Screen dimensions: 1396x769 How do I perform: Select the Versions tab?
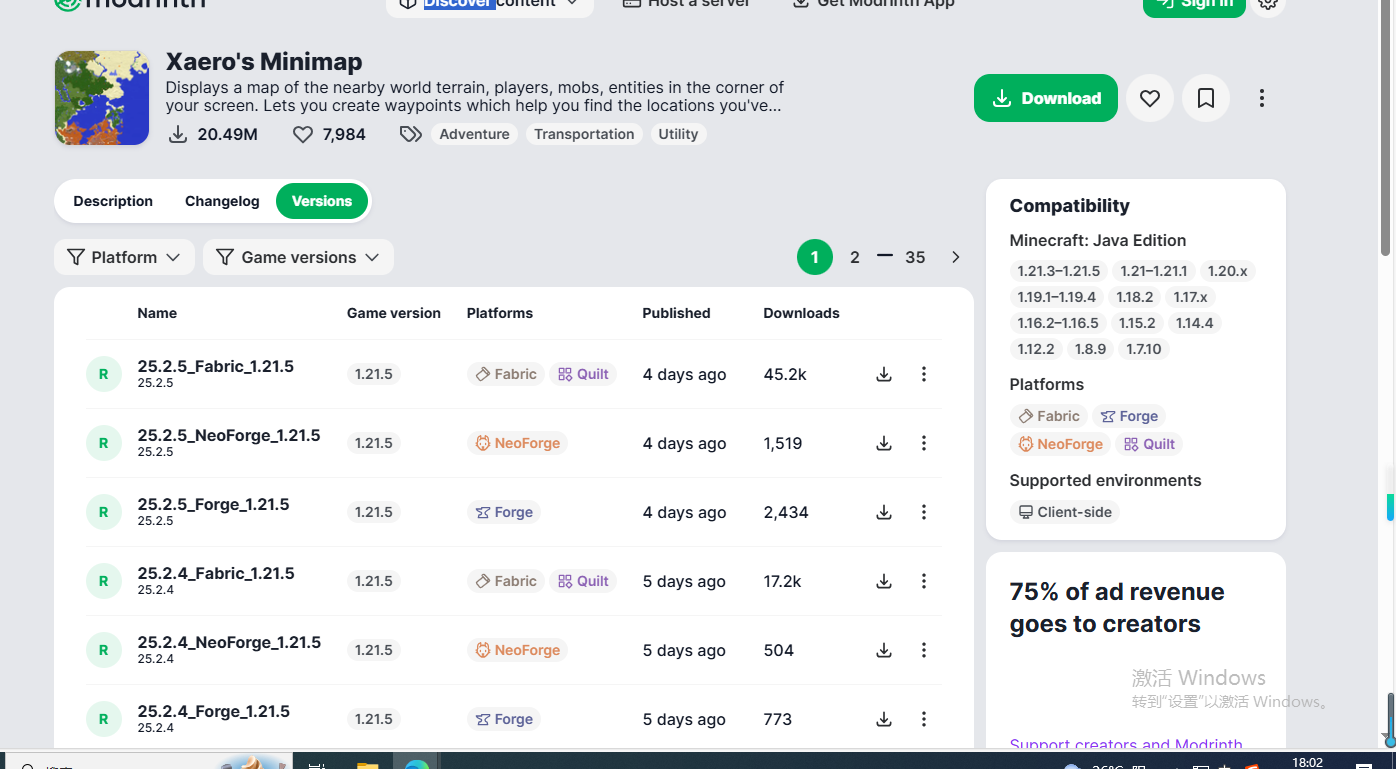coord(322,201)
